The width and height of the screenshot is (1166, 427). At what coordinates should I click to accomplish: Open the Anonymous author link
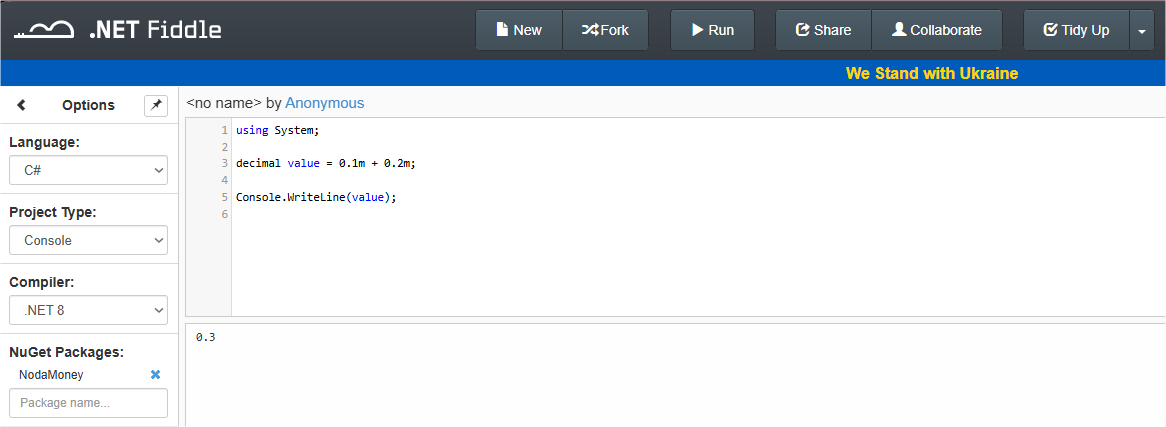coord(325,103)
